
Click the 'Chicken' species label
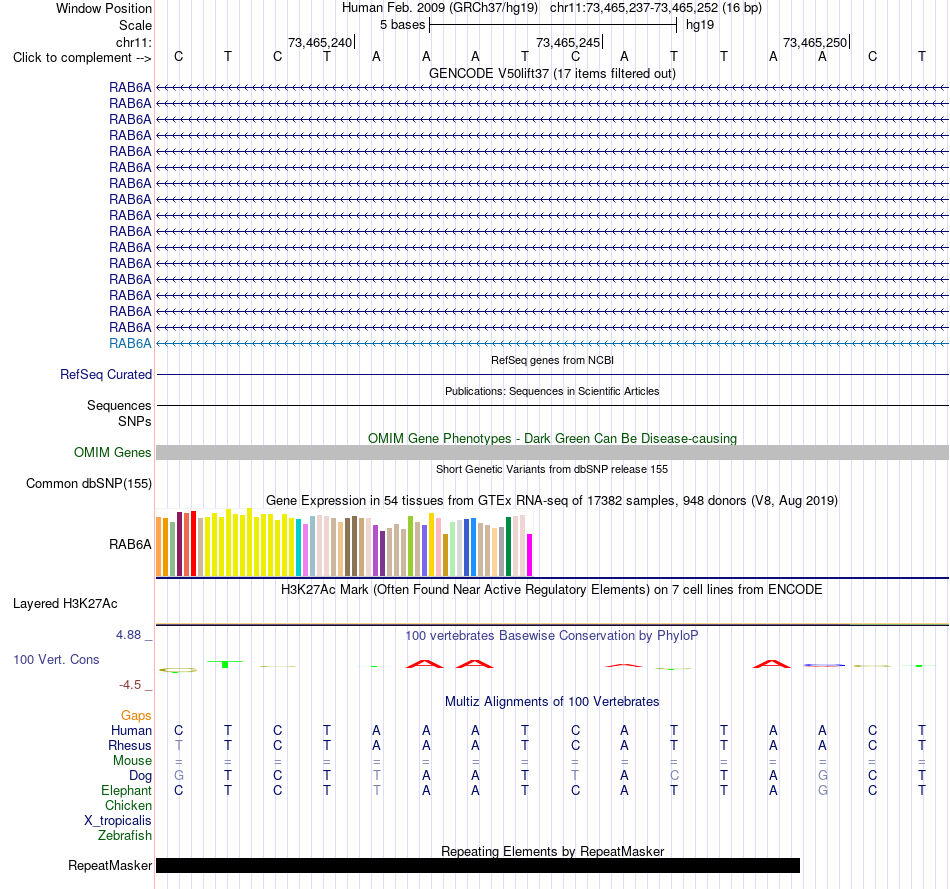128,805
